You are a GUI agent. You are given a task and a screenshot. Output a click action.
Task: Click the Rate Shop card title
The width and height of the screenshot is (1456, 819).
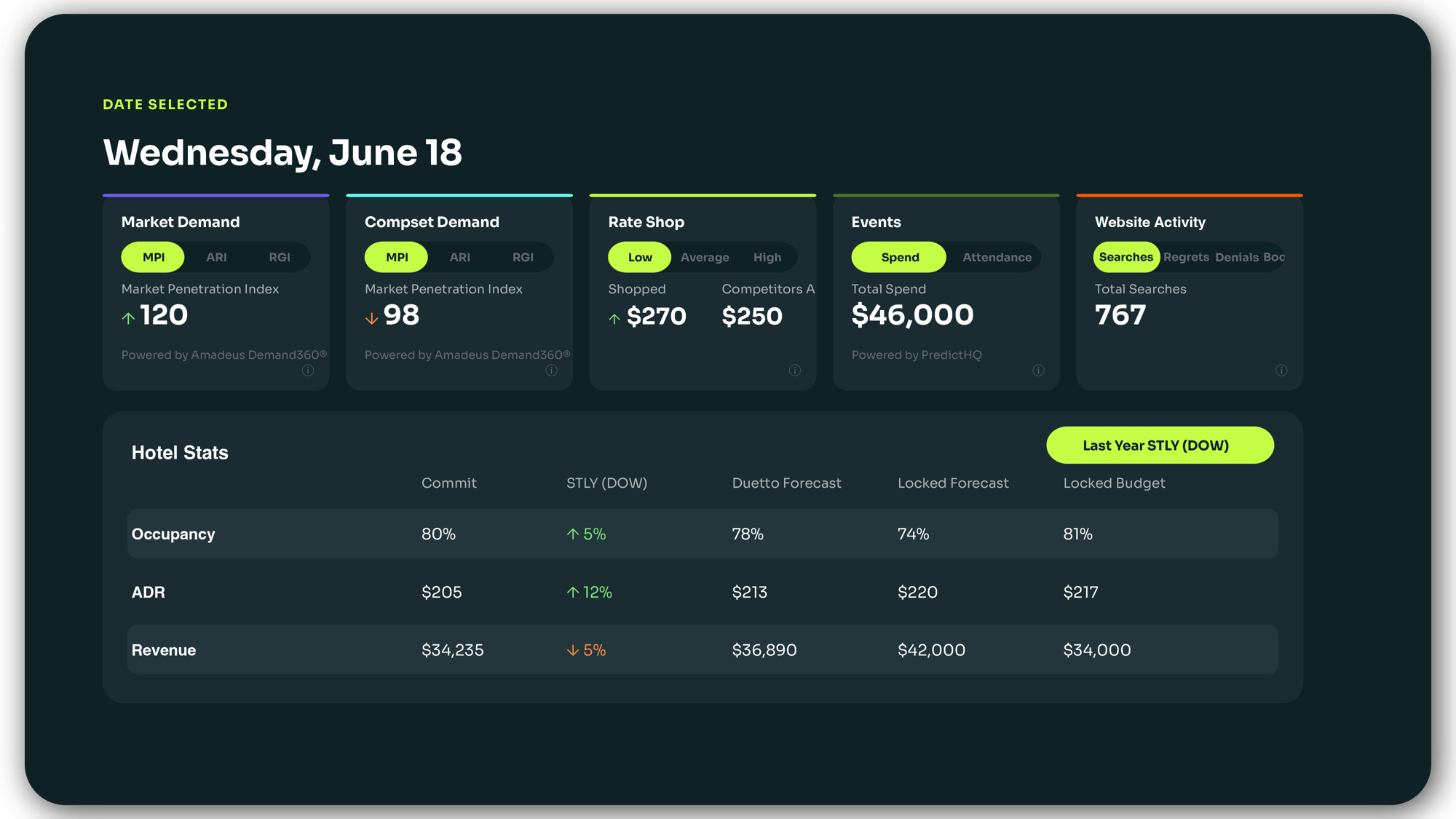(x=646, y=222)
